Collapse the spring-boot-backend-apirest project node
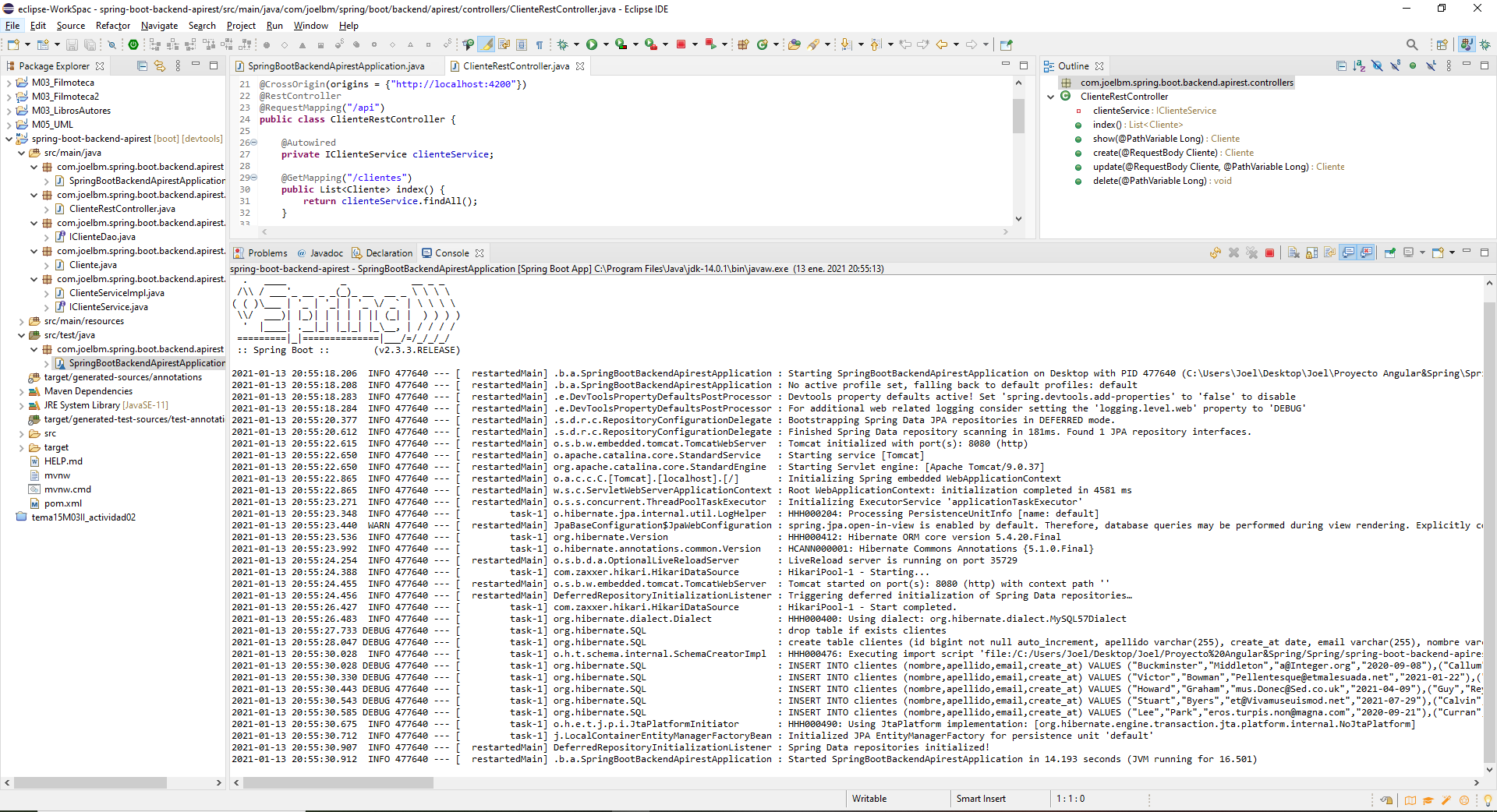 click(x=9, y=139)
